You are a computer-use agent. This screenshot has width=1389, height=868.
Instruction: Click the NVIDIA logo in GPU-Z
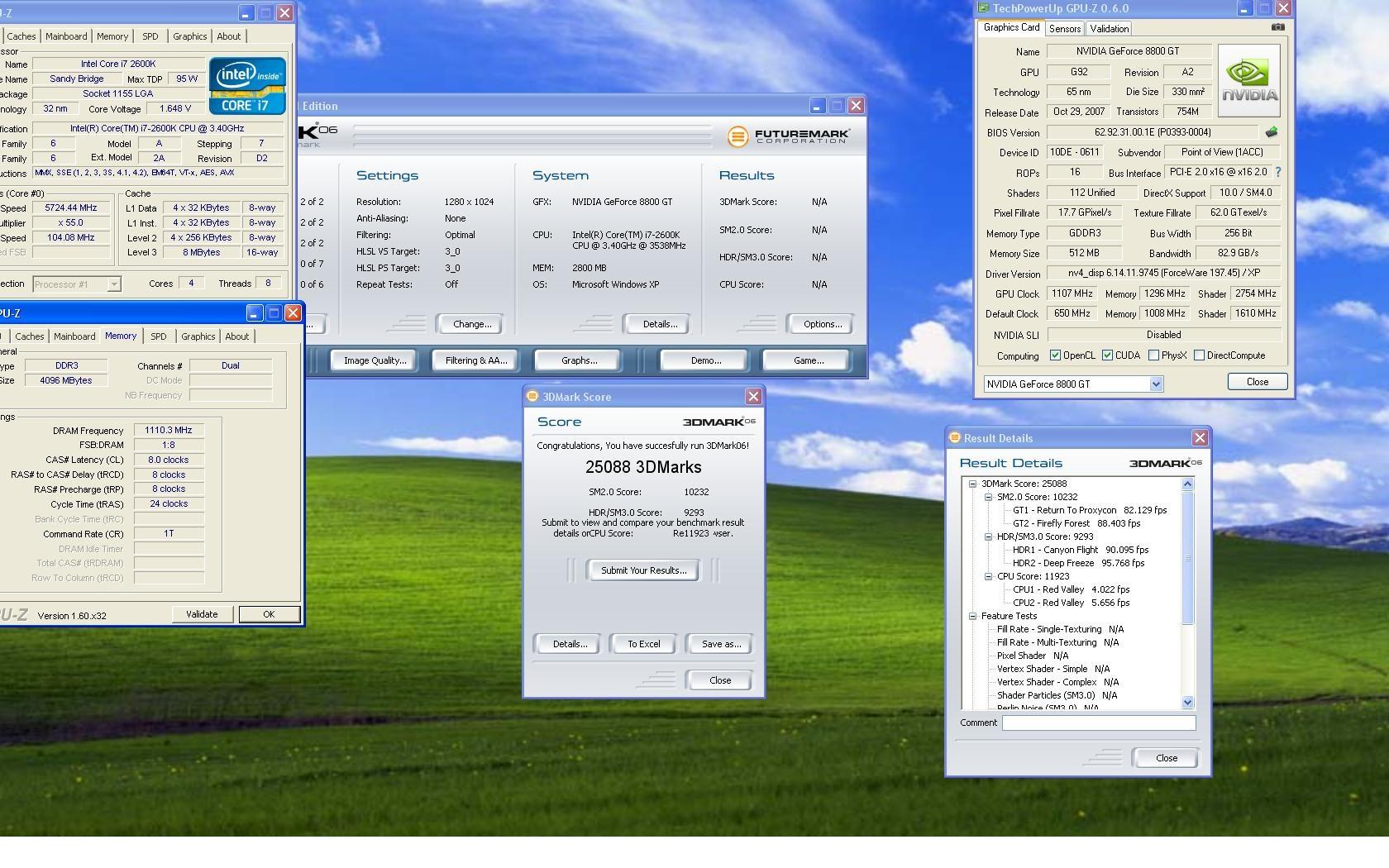tap(1249, 80)
